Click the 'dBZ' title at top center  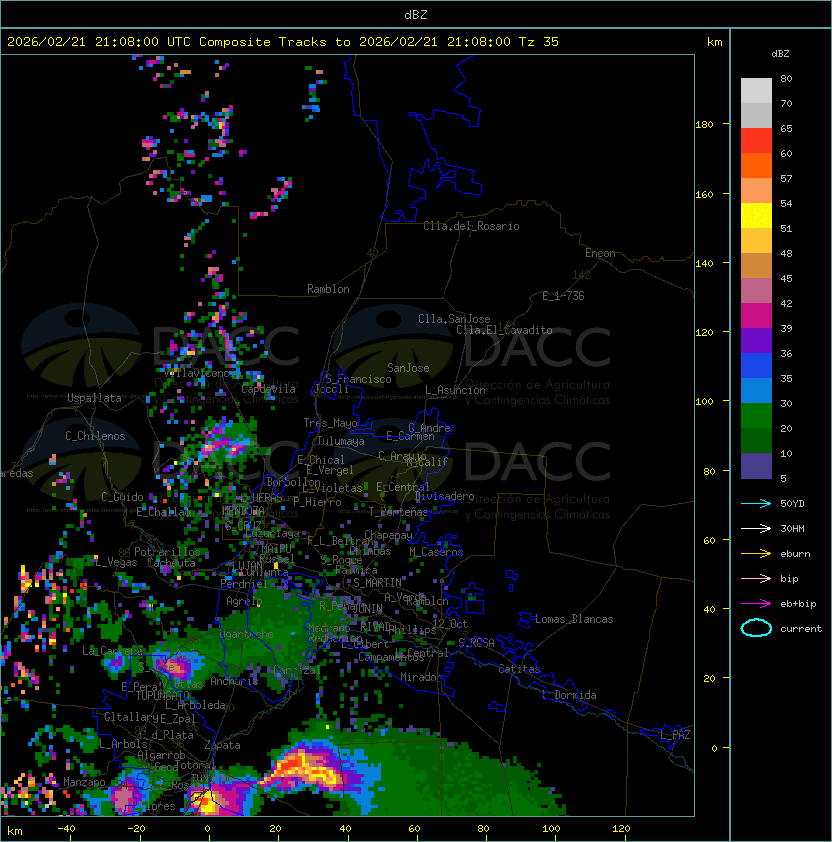[416, 15]
